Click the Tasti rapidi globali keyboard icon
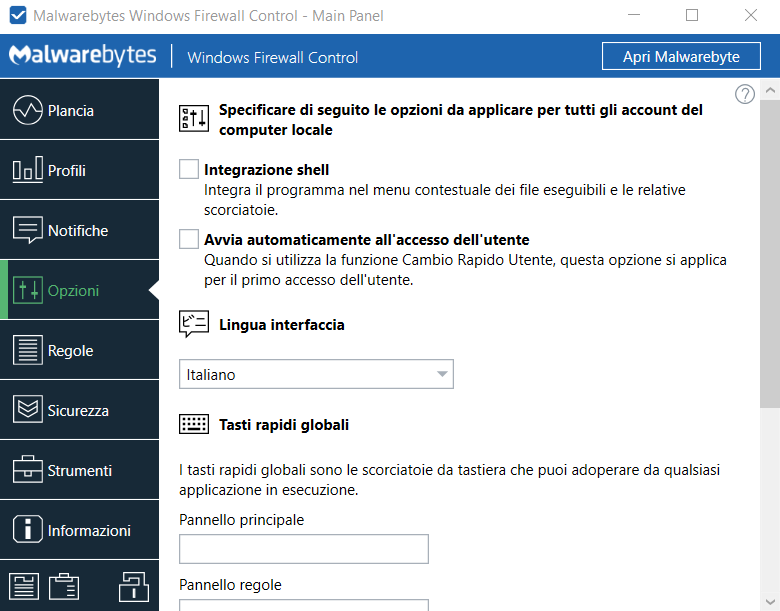The image size is (780, 611). pos(194,424)
